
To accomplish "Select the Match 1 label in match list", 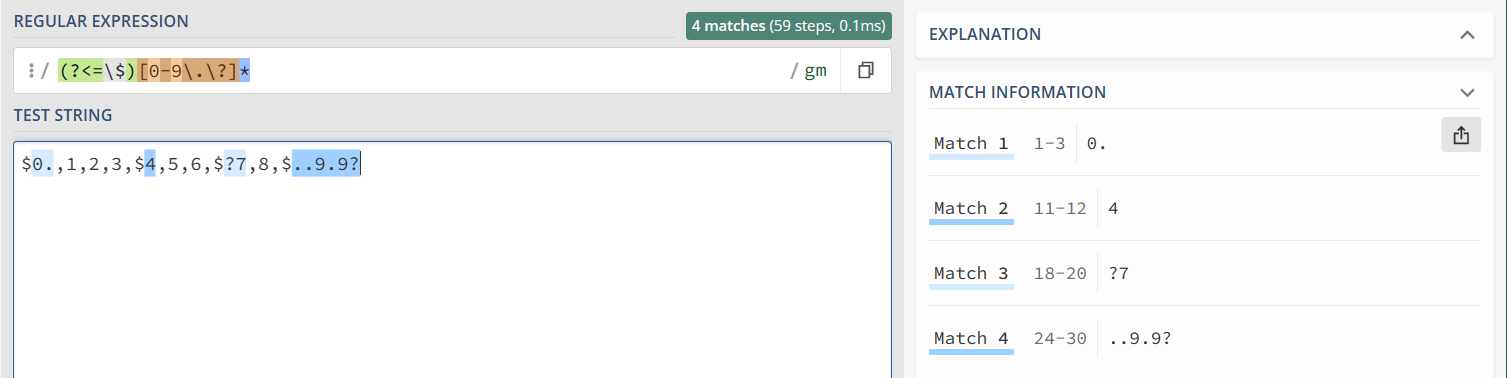I will tap(971, 143).
